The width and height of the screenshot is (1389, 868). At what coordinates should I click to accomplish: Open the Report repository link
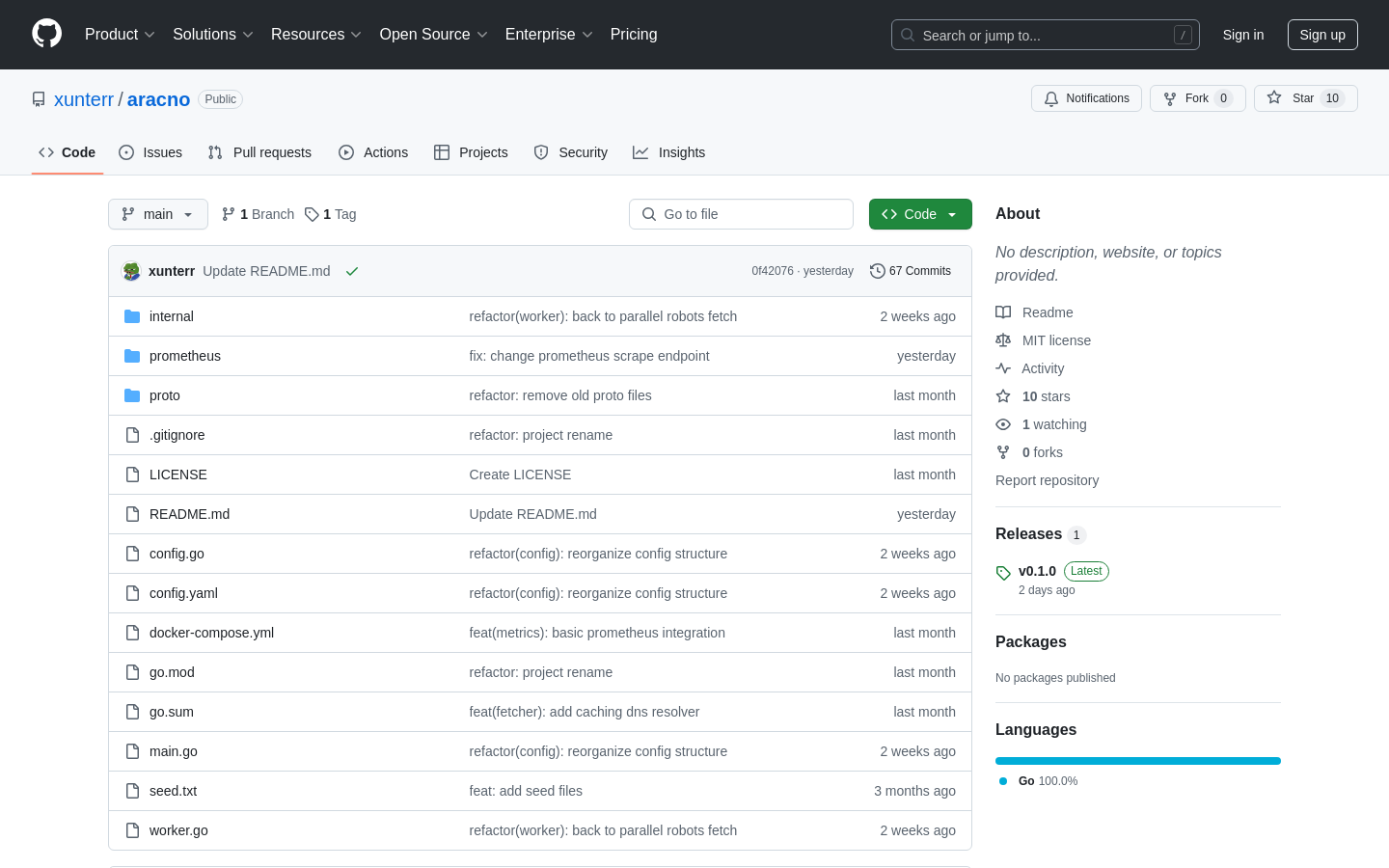click(x=1047, y=480)
